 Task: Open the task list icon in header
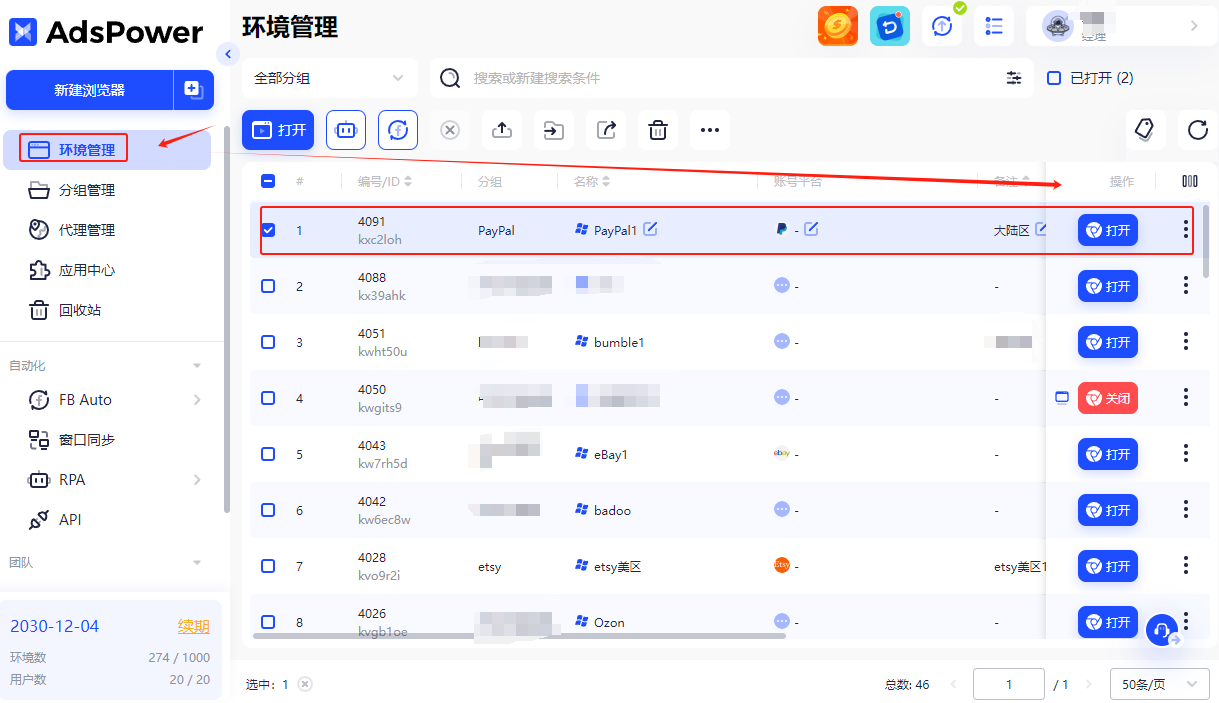tap(994, 26)
